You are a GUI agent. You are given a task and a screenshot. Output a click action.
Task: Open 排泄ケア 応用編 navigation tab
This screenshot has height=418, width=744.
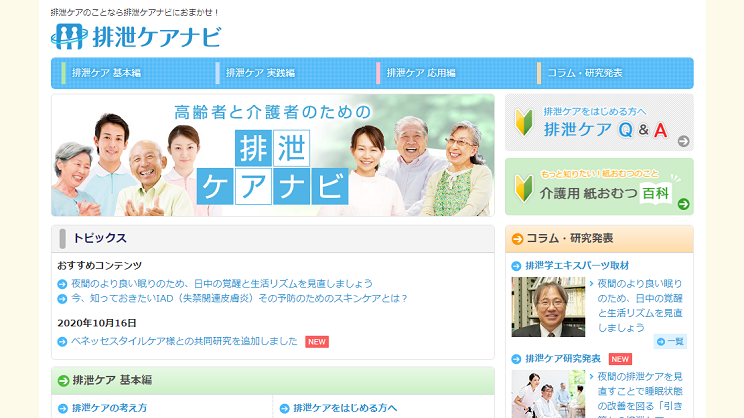[421, 73]
